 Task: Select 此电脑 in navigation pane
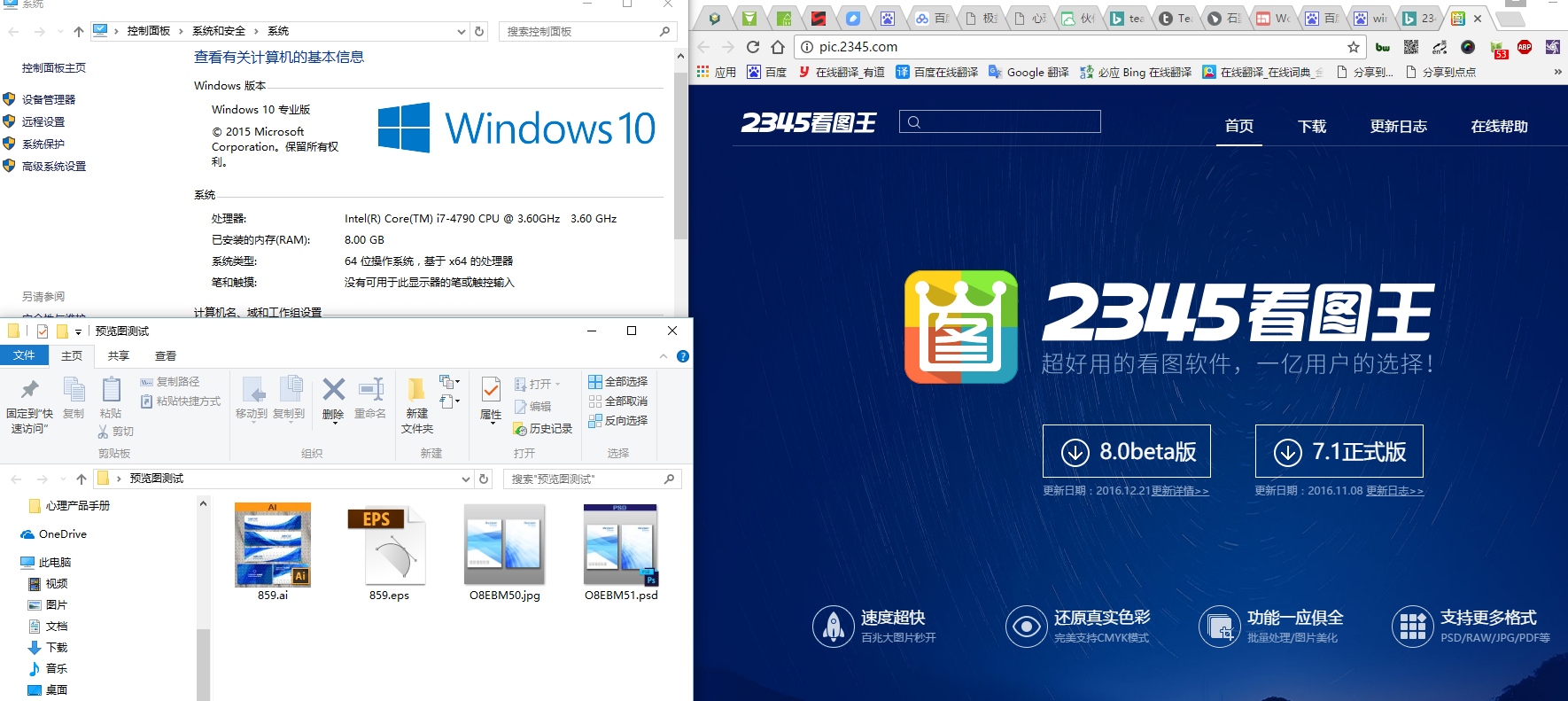point(55,563)
